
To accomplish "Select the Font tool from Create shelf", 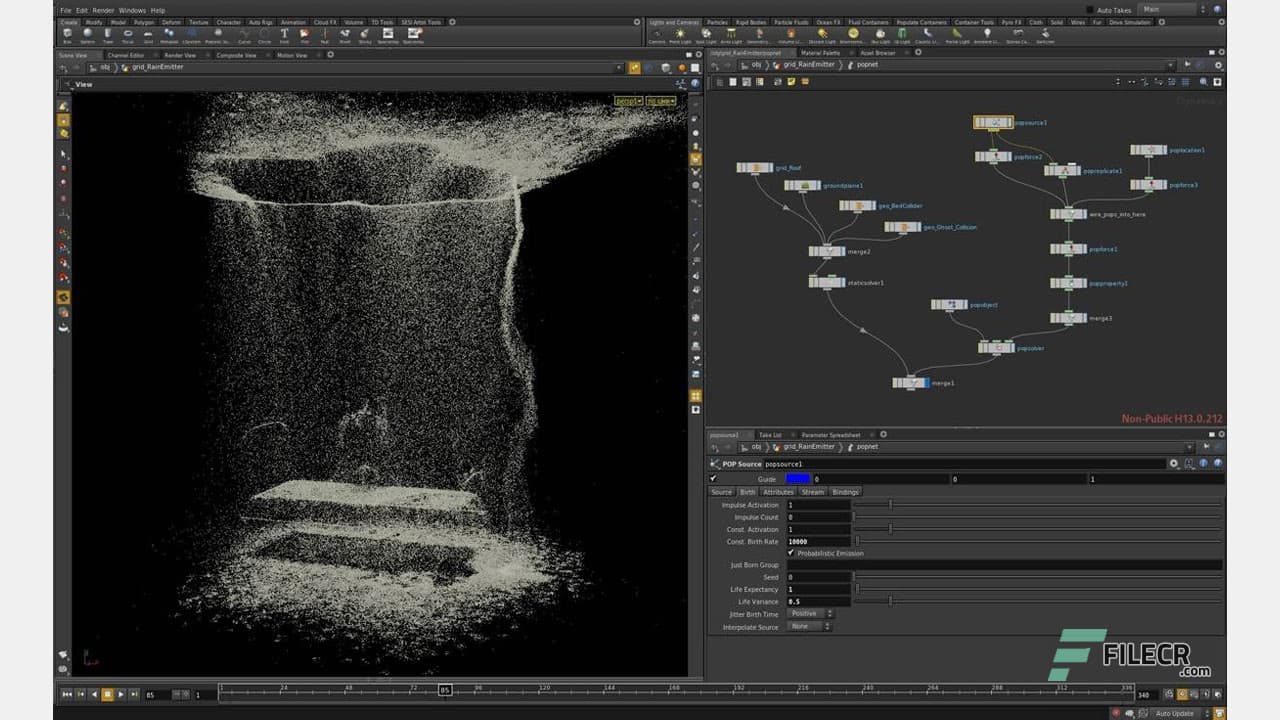I will (283, 34).
